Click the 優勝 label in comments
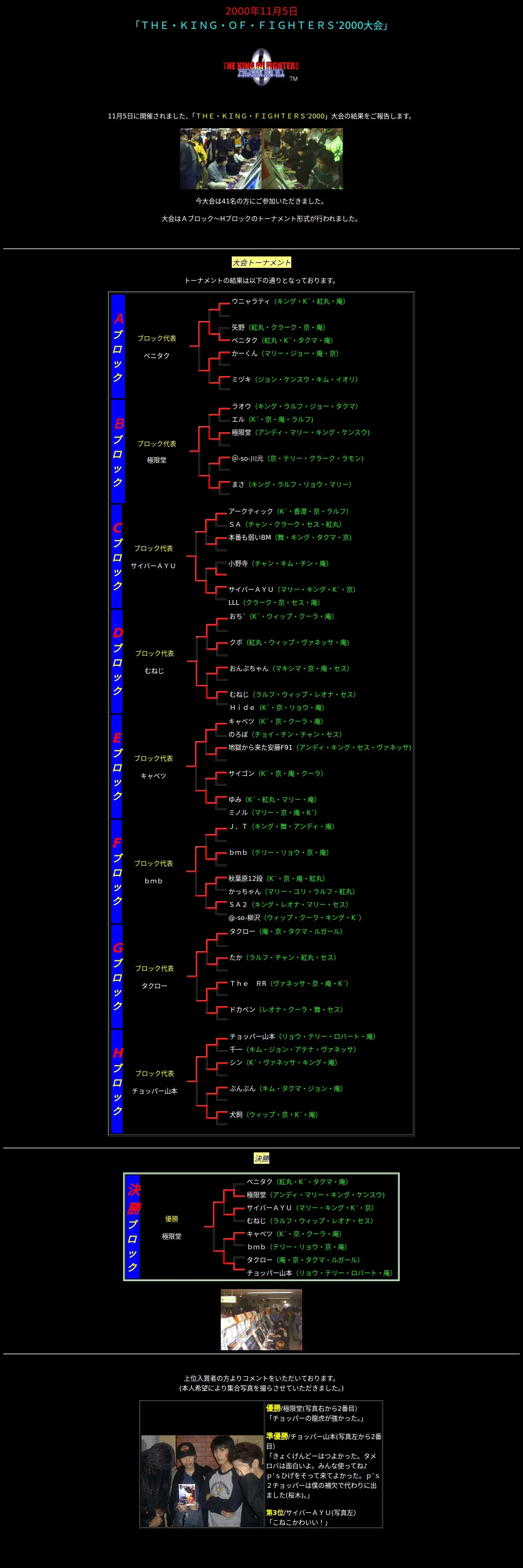Image resolution: width=523 pixels, height=1568 pixels. click(x=273, y=1408)
